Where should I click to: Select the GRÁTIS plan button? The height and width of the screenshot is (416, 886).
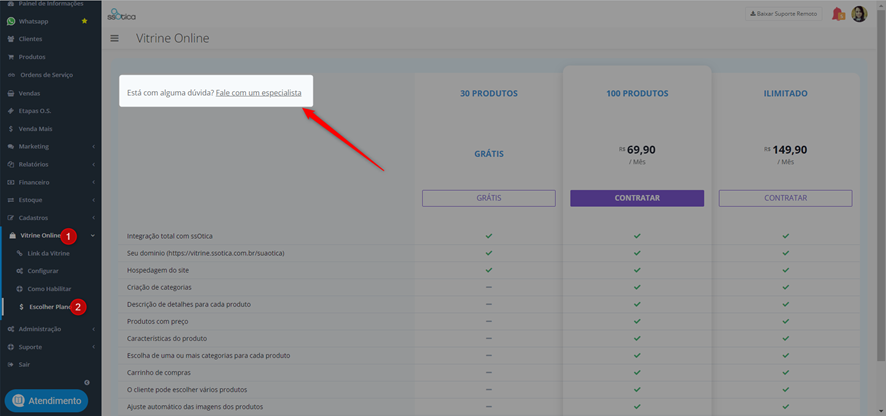click(489, 198)
